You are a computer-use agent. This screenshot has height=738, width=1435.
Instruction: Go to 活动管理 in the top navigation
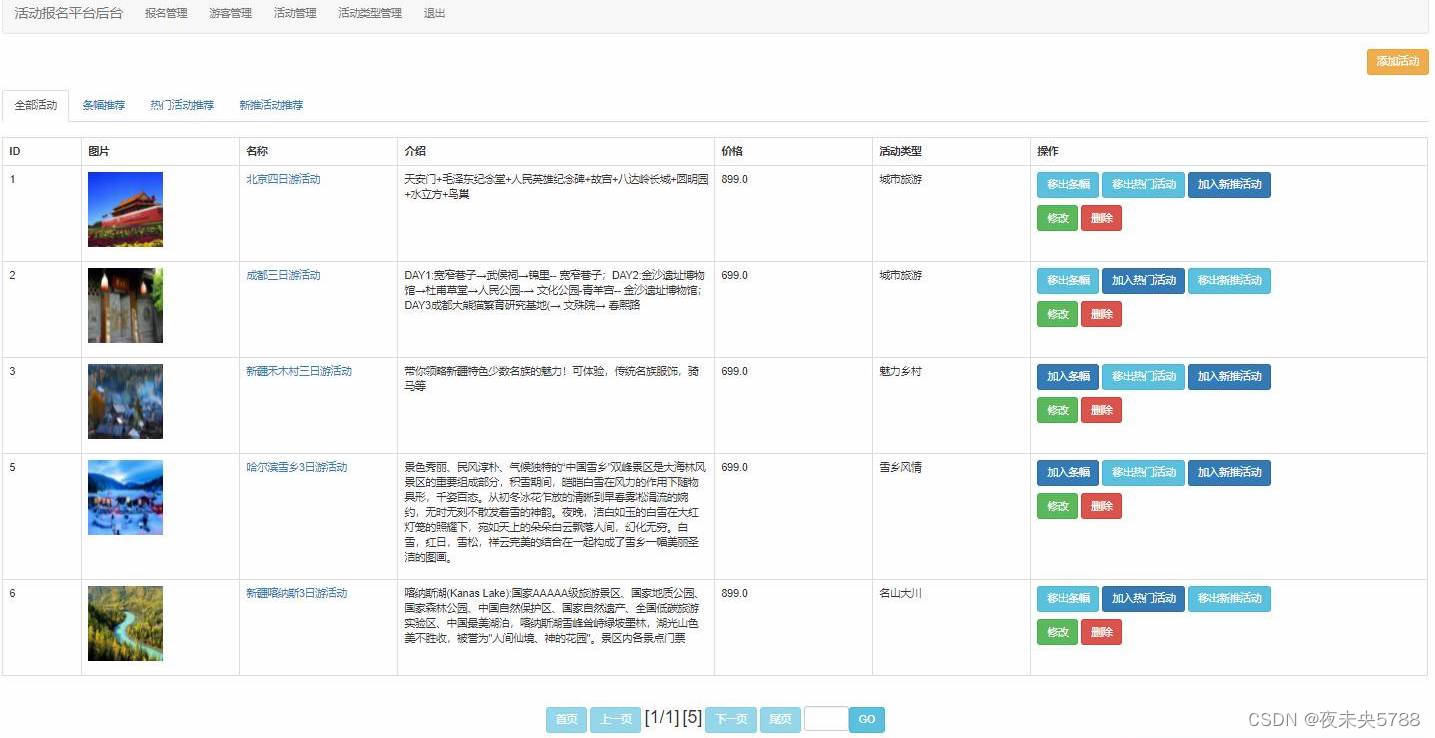point(295,14)
